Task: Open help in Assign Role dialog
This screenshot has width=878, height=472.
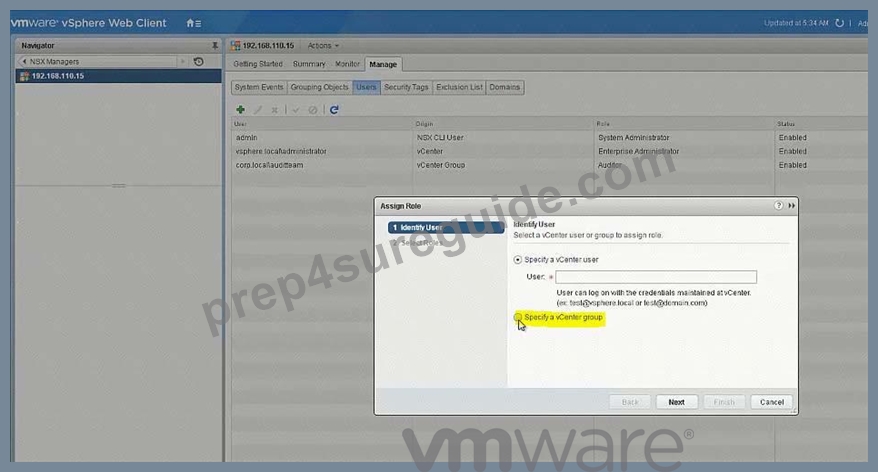Action: [x=778, y=205]
